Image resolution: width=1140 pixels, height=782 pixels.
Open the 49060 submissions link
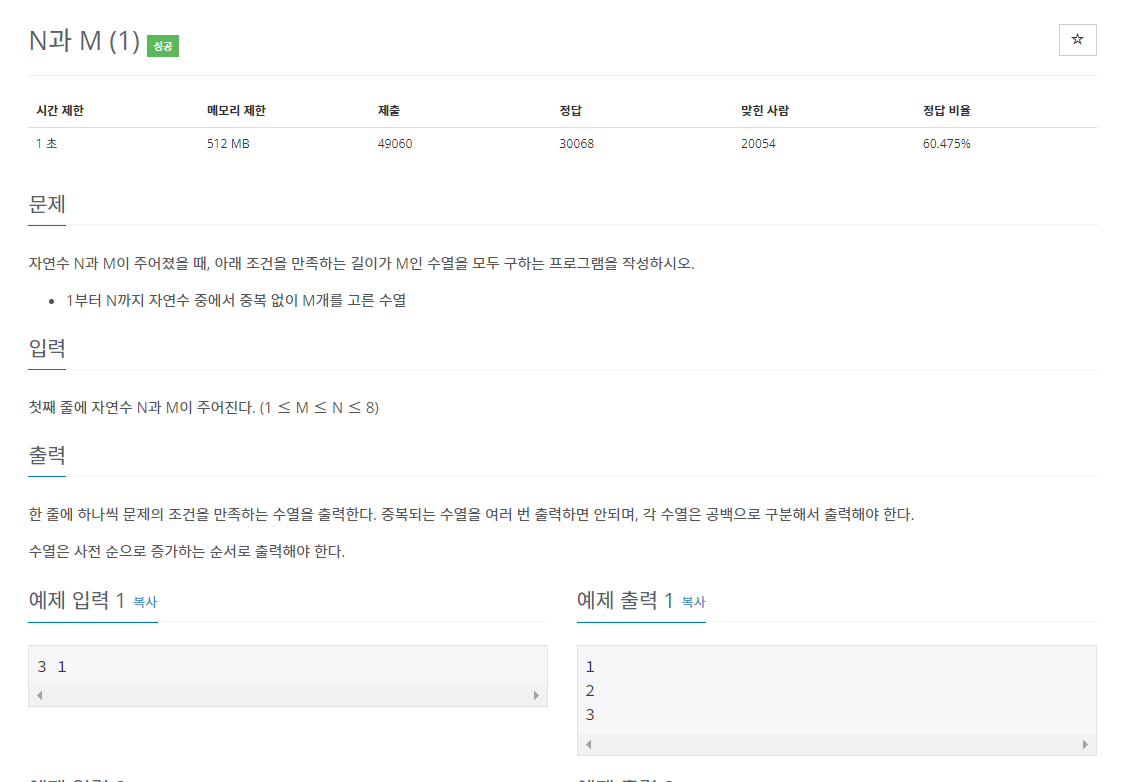(x=394, y=143)
